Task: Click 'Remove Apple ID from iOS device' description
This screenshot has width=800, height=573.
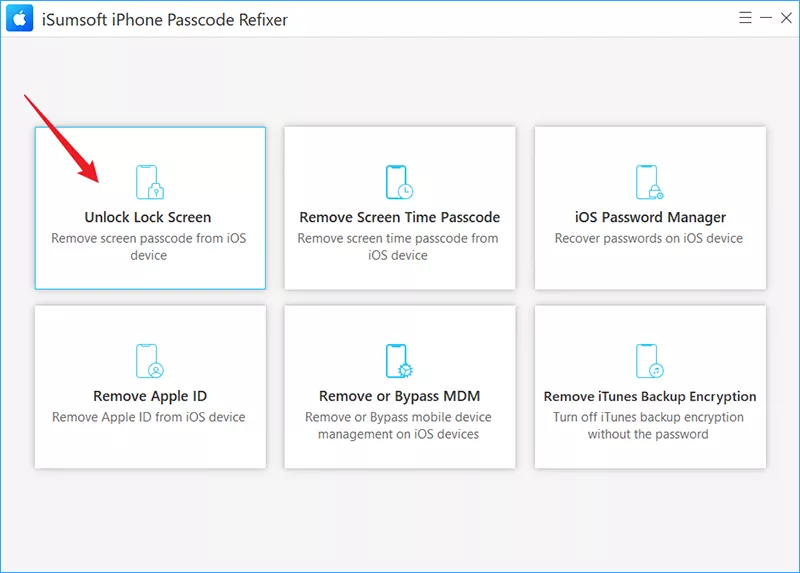Action: [148, 417]
